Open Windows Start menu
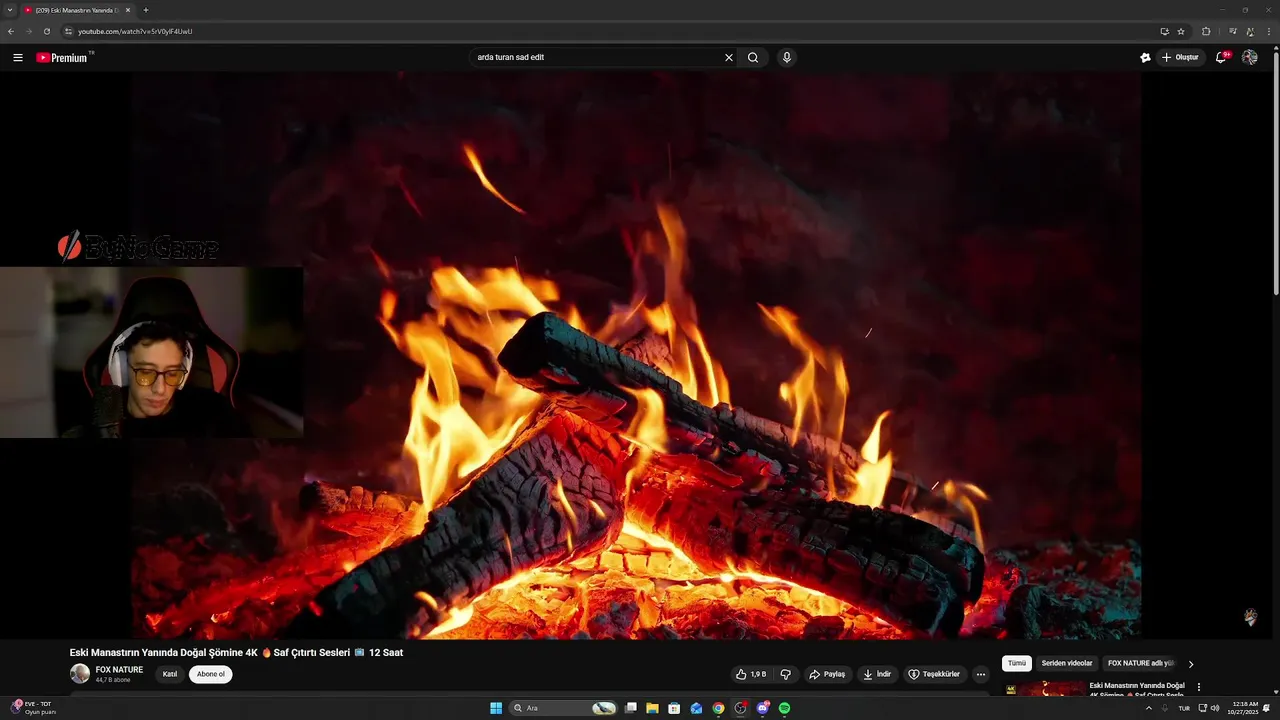Screen dimensions: 1280x720 pos(496,708)
